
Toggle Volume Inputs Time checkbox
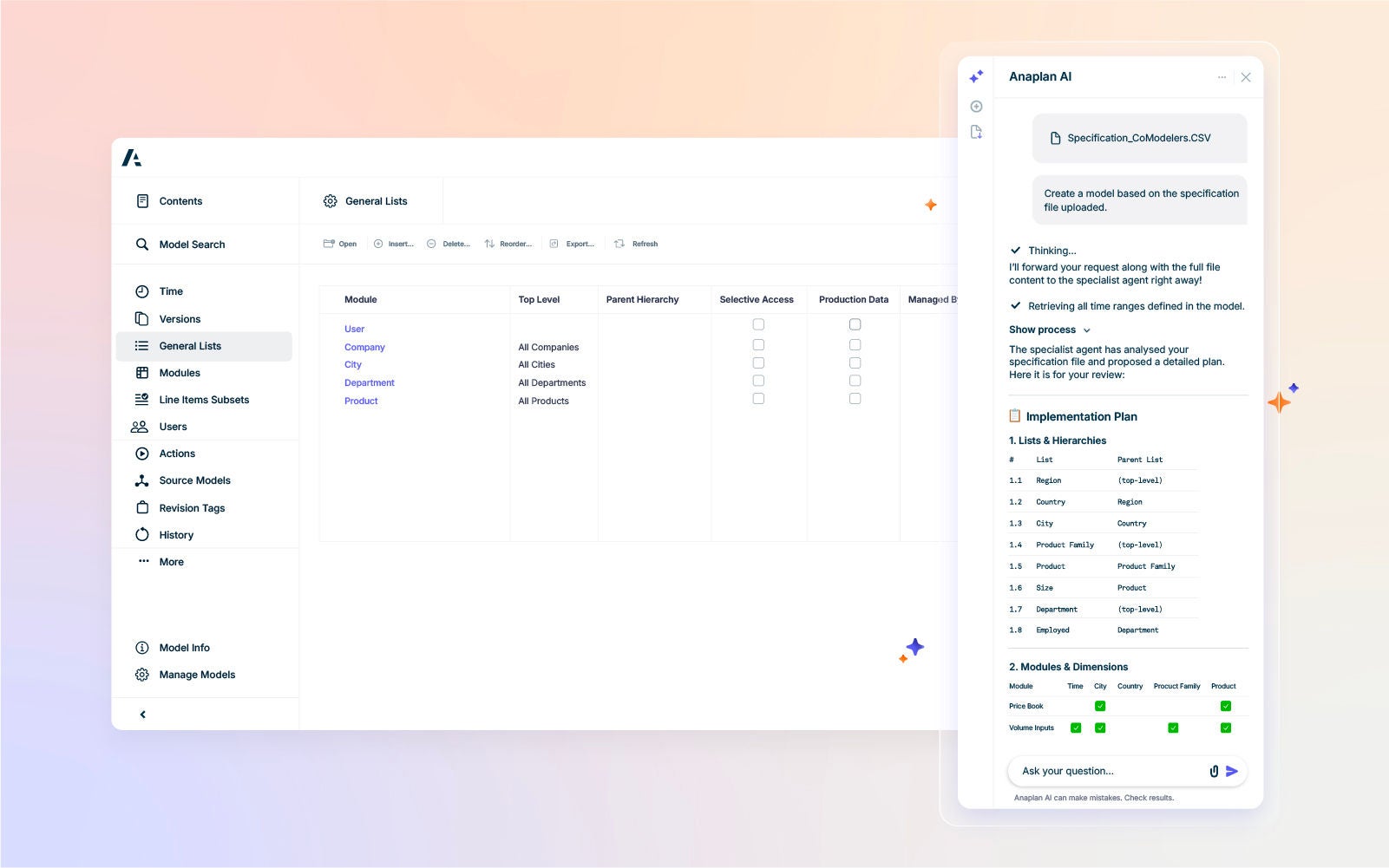coord(1076,728)
